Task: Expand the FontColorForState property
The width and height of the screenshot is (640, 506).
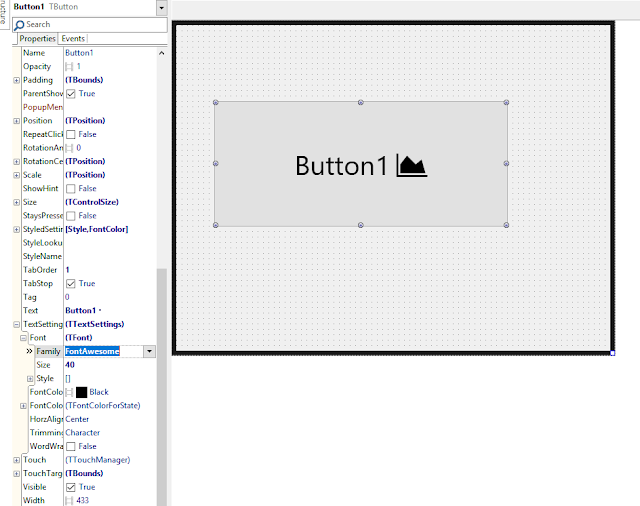Action: tap(23, 406)
